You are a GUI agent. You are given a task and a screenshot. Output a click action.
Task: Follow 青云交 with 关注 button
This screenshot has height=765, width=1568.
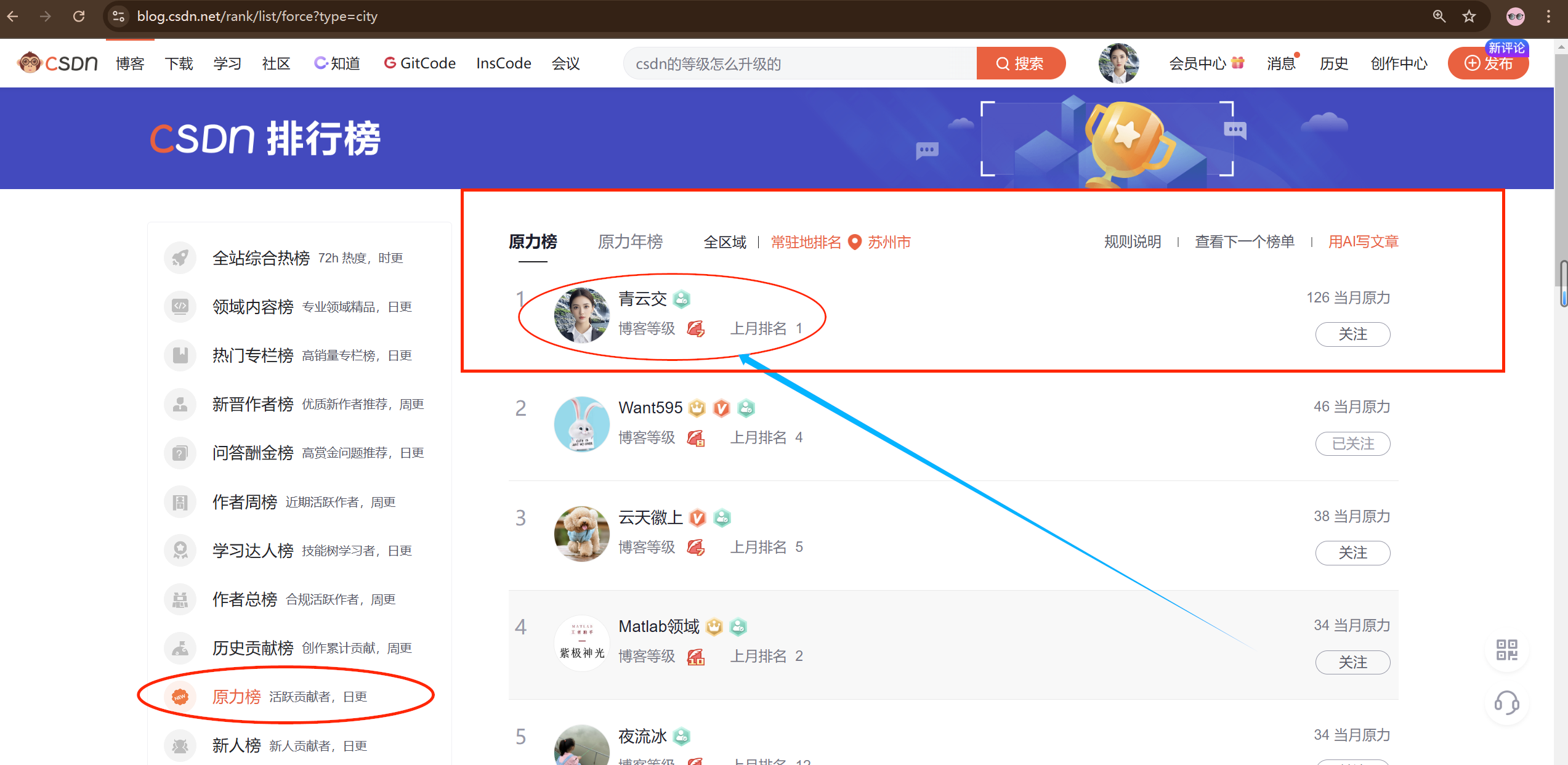tap(1352, 334)
